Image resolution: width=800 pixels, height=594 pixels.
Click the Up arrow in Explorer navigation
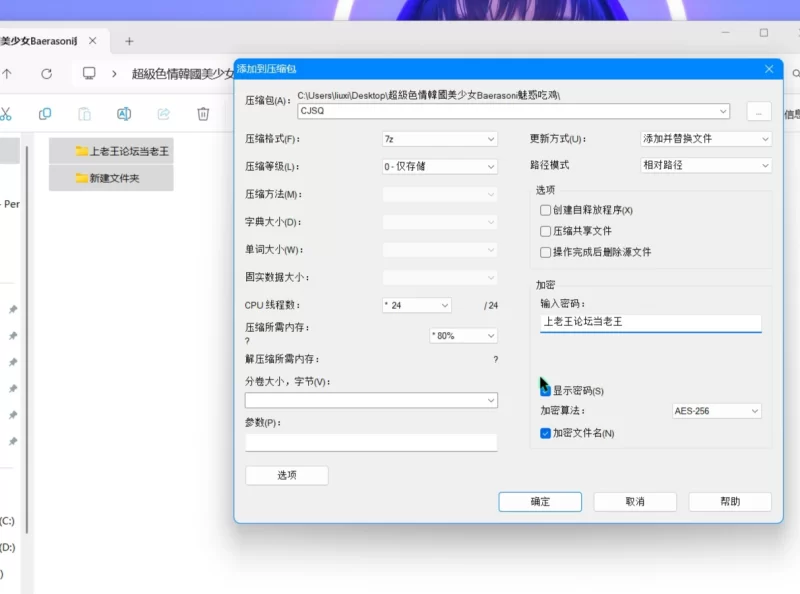(x=7, y=74)
